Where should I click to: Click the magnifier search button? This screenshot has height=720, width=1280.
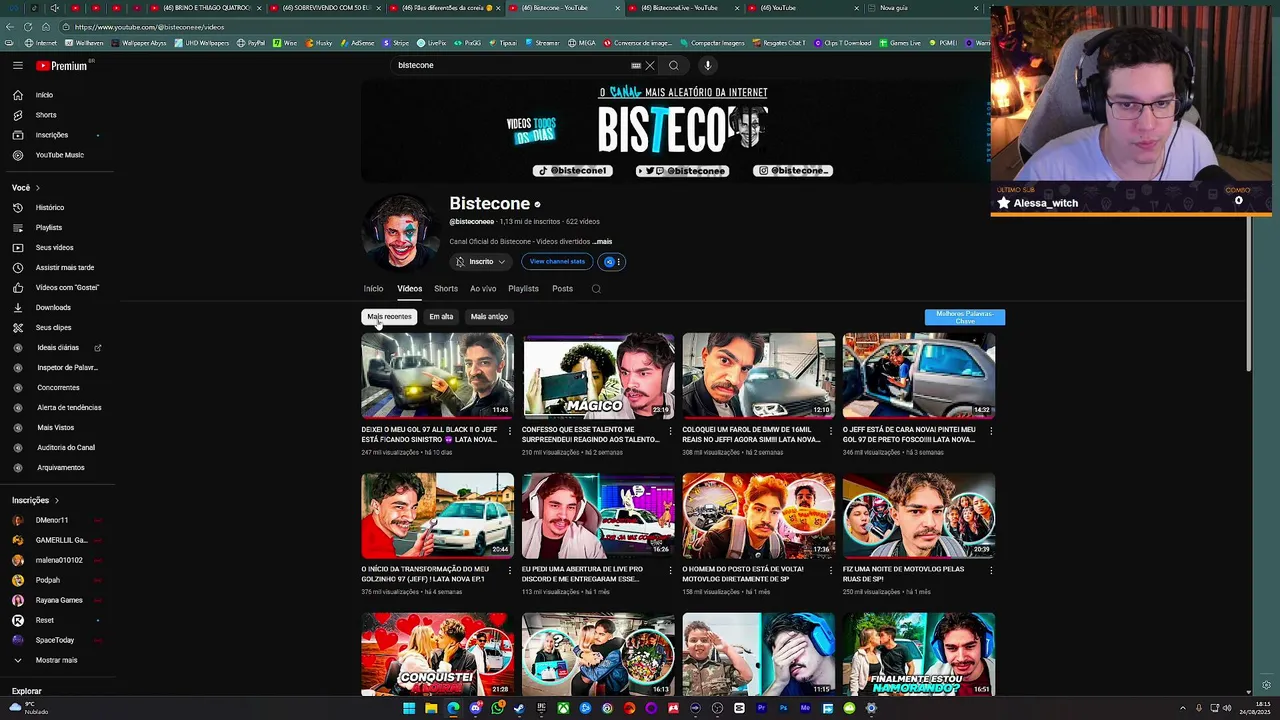[674, 65]
